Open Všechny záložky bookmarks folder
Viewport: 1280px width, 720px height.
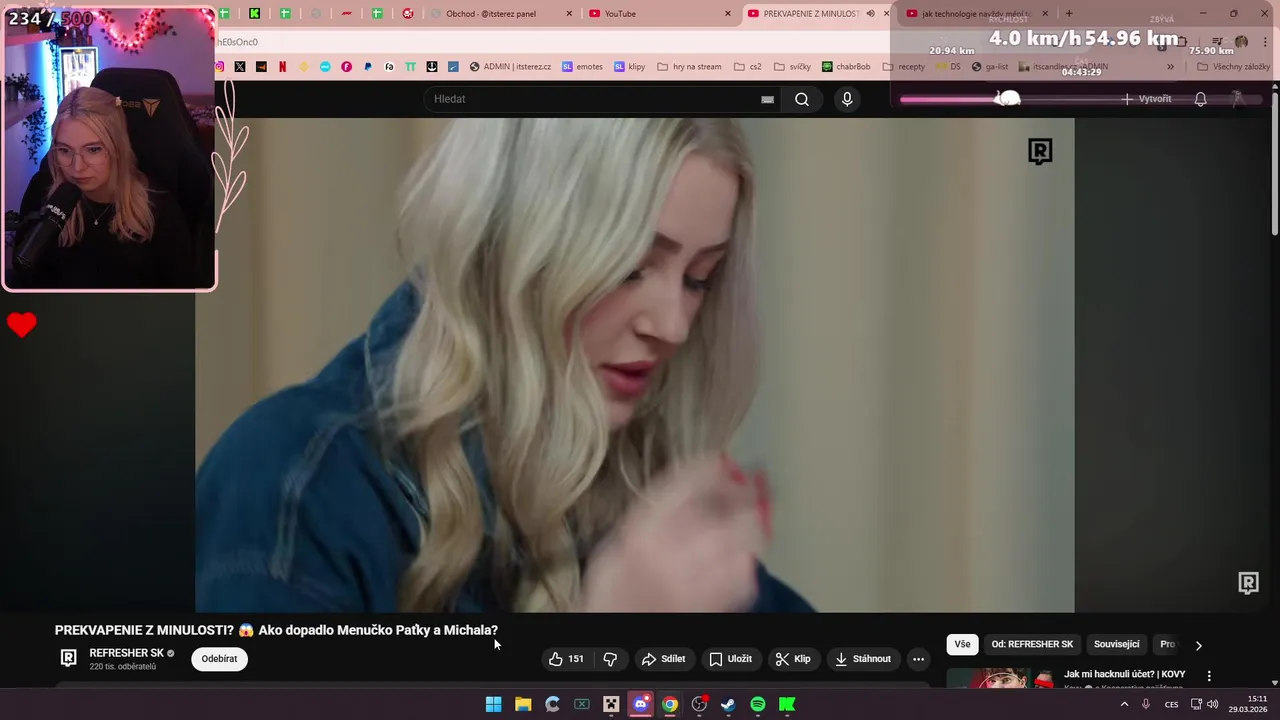coord(1233,67)
